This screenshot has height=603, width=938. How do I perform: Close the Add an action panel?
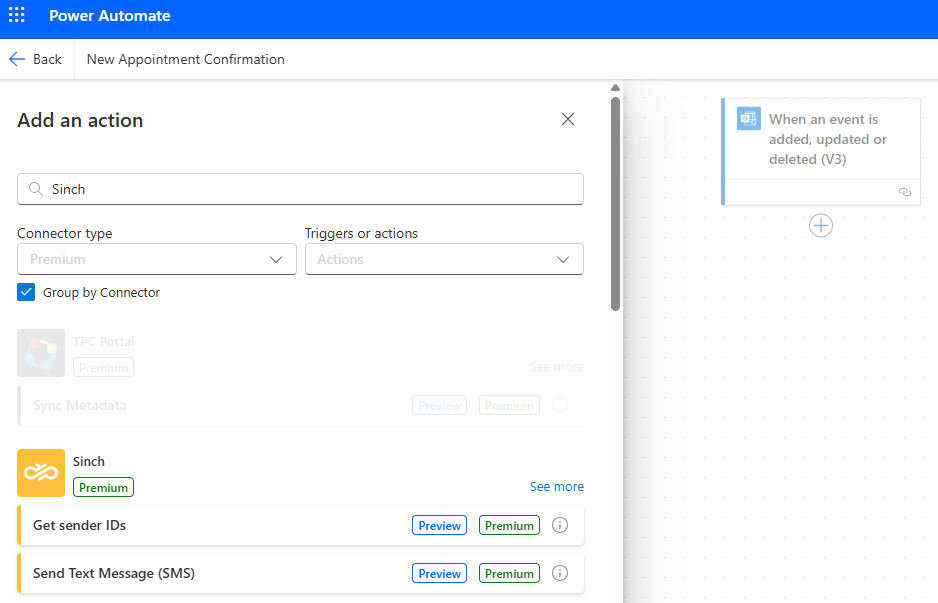click(568, 119)
